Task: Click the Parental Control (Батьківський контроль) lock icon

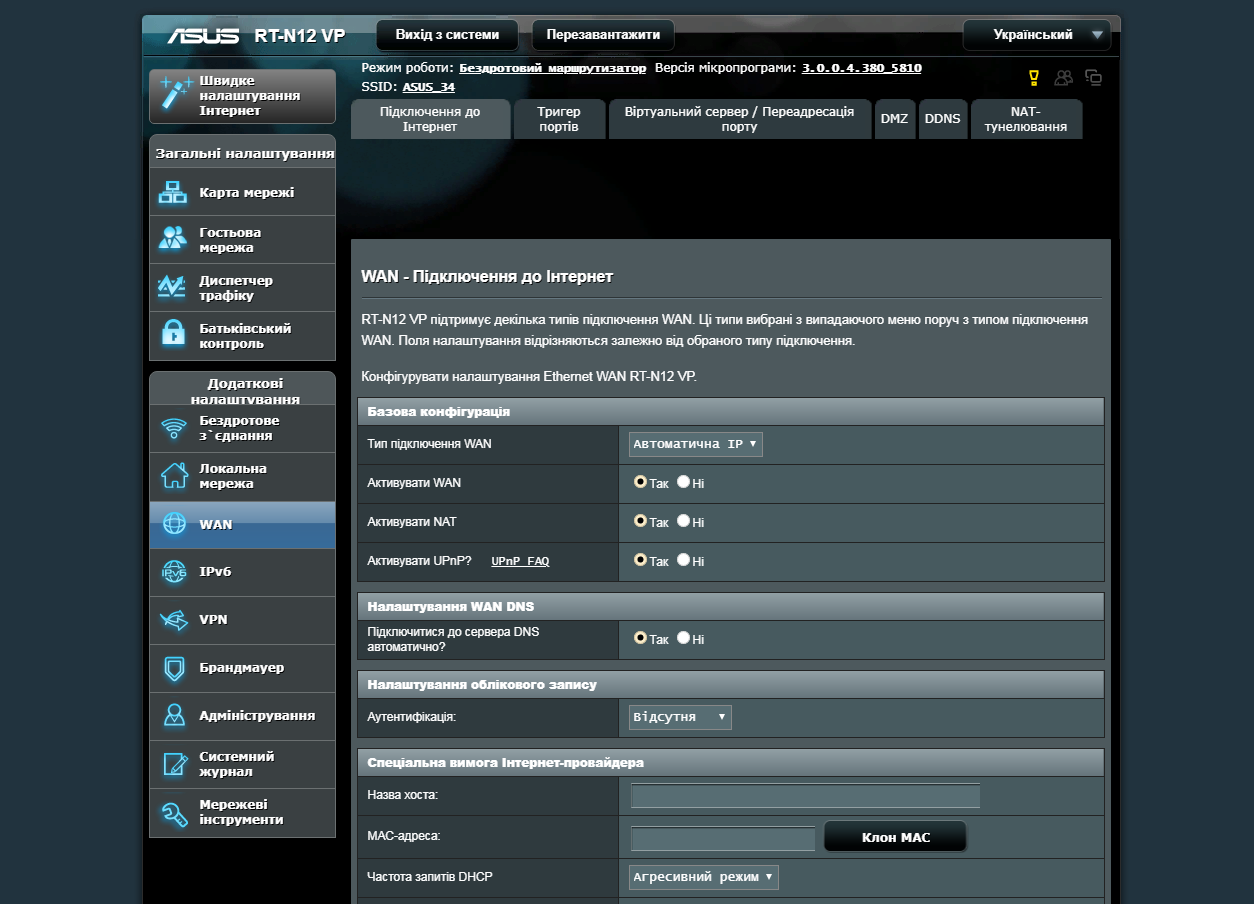Action: [174, 335]
